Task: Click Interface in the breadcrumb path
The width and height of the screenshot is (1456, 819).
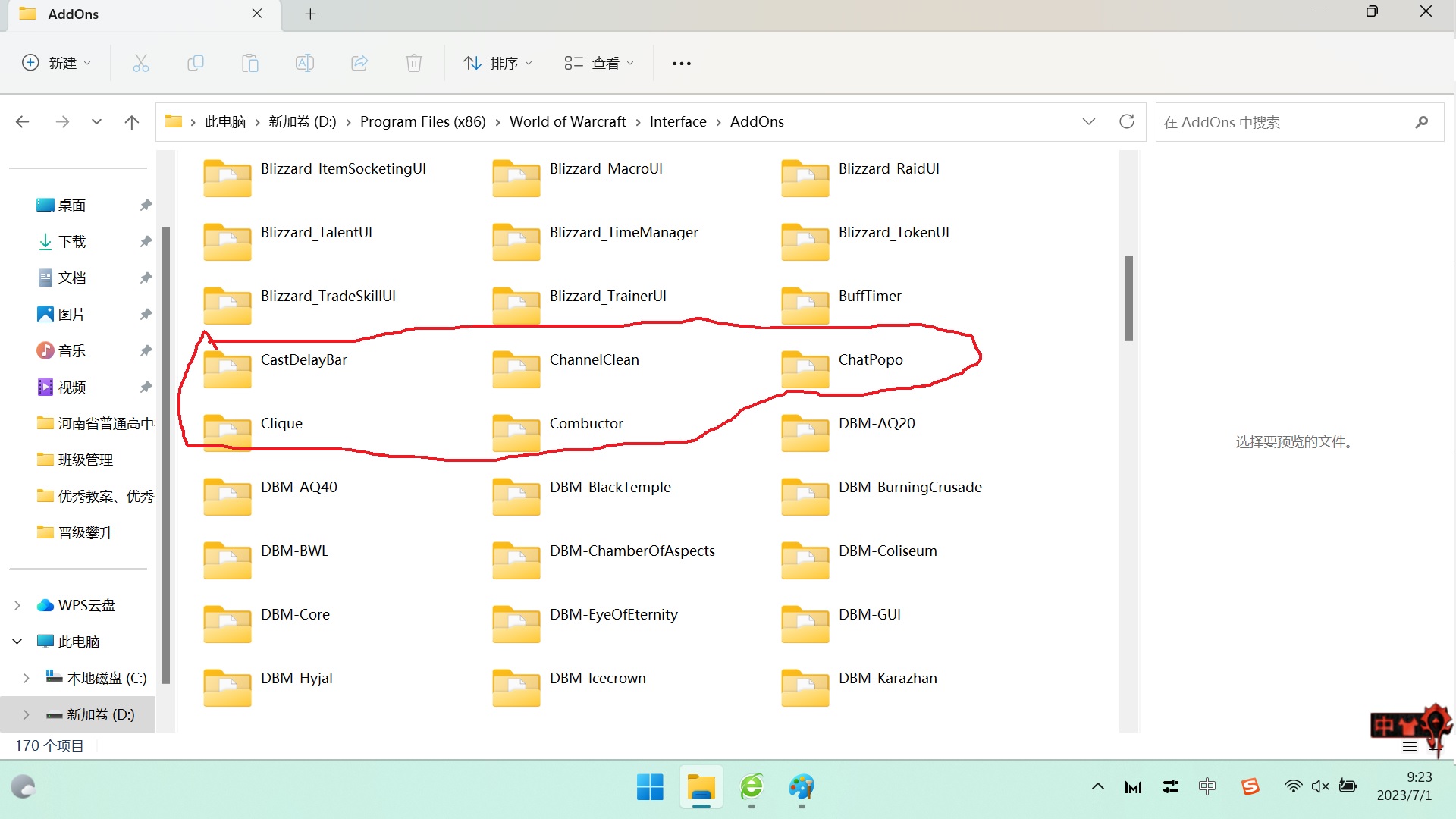Action: [x=677, y=121]
